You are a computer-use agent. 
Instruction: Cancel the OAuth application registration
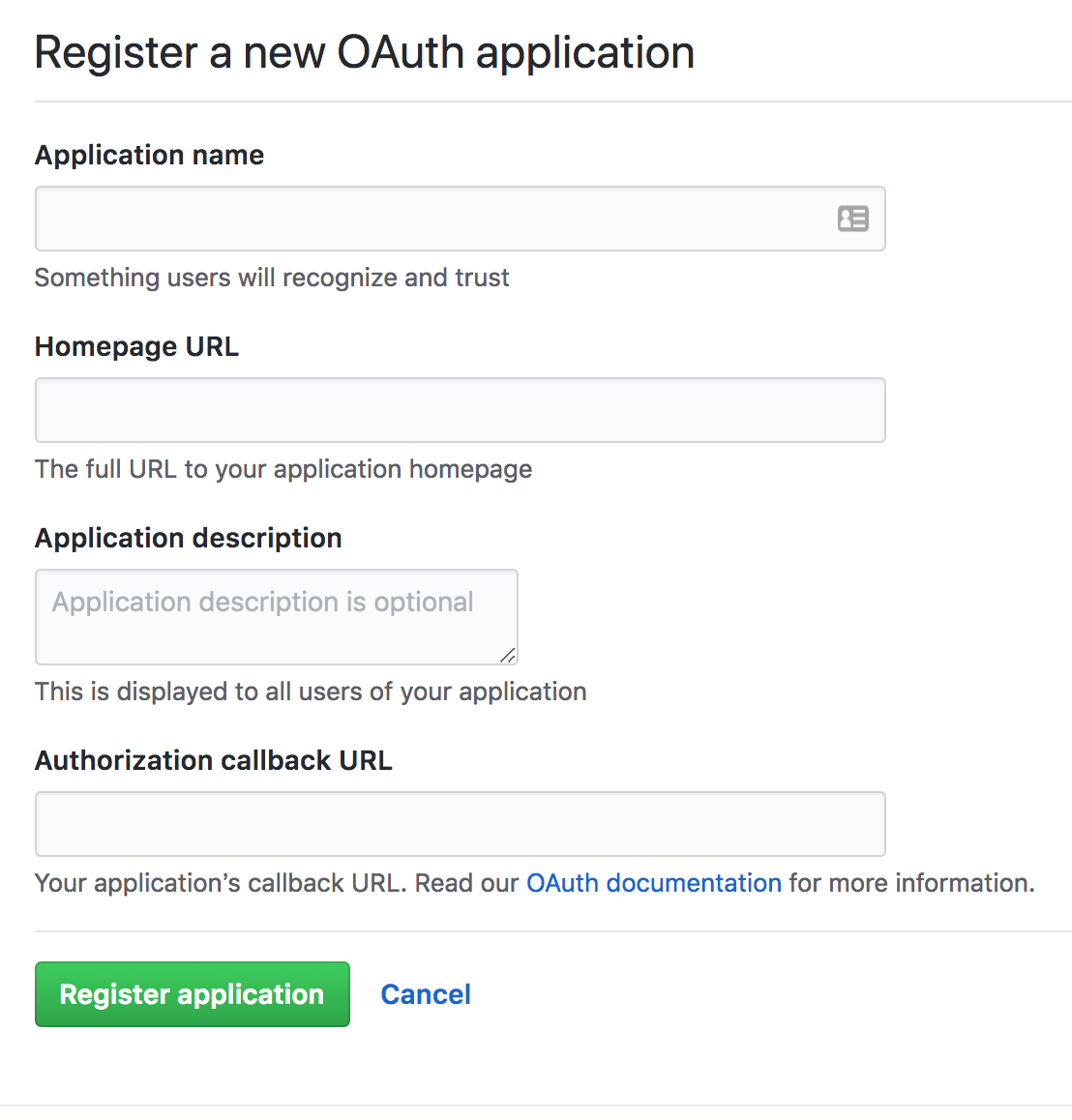[426, 994]
